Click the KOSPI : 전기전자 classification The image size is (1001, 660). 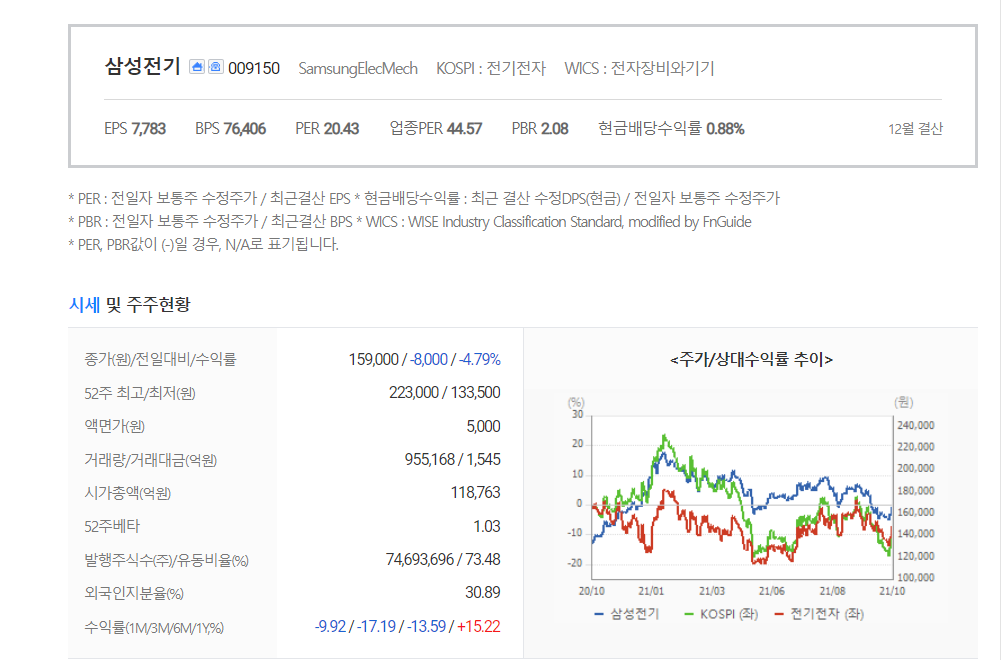pos(491,68)
